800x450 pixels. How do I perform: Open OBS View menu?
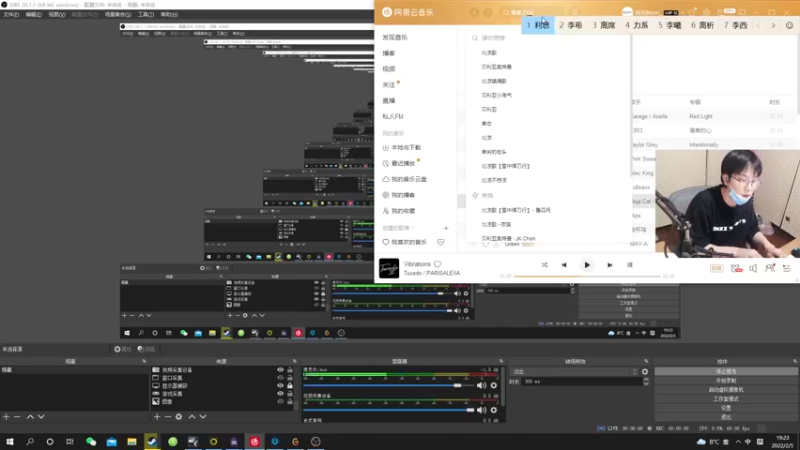pos(56,14)
